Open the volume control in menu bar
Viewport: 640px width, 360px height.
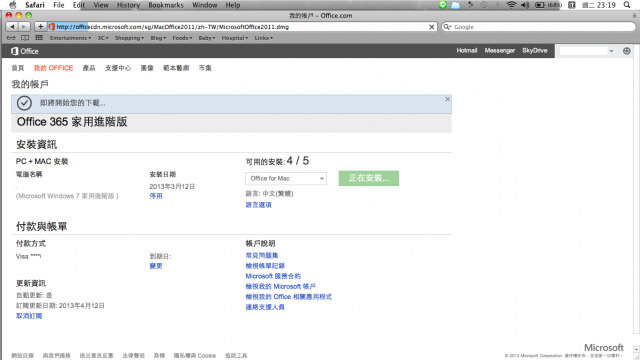525,5
